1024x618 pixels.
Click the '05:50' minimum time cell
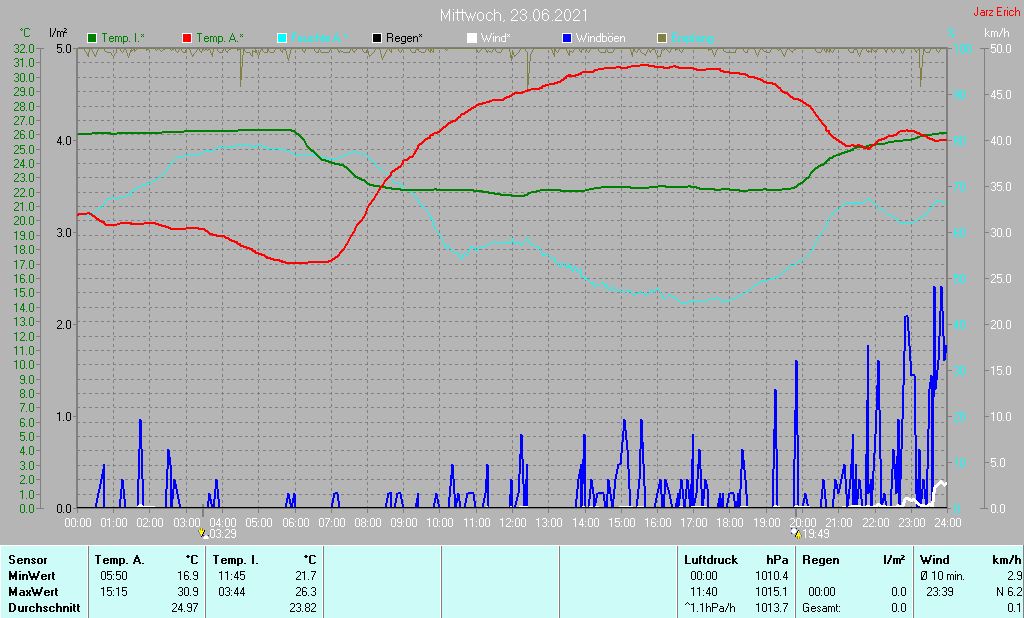pos(114,576)
